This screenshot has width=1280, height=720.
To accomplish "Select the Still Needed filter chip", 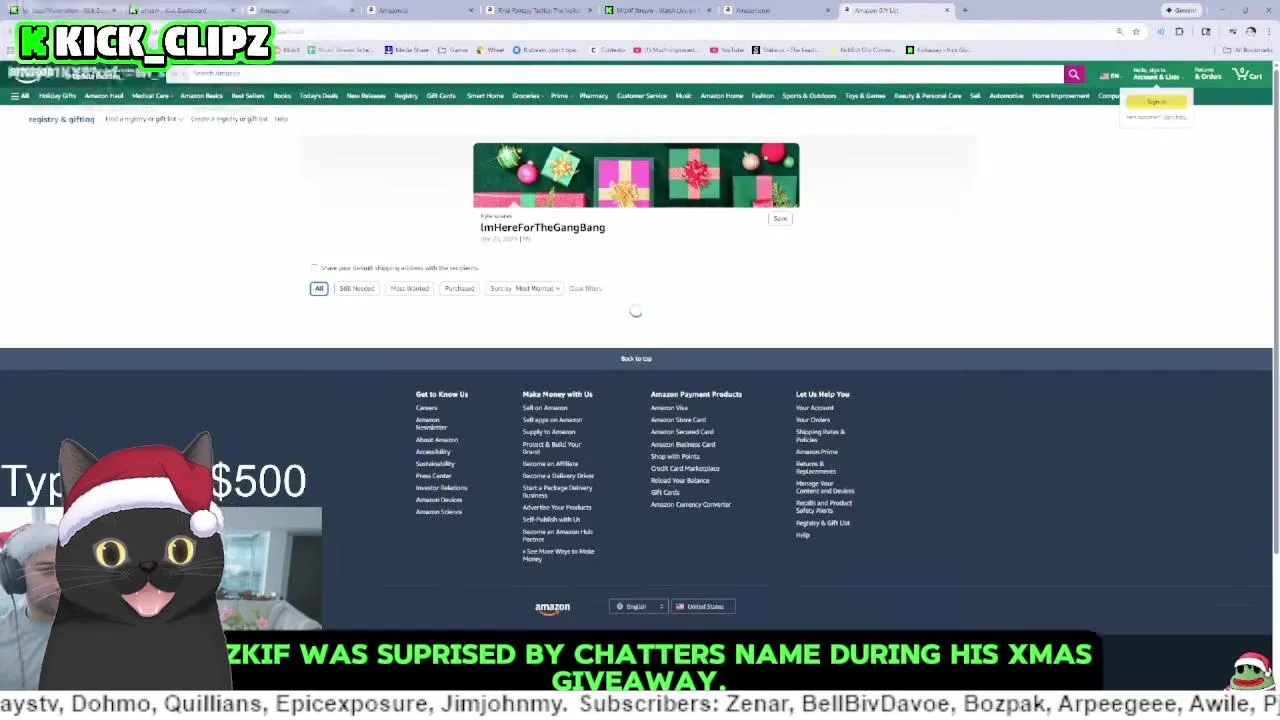I will pos(356,288).
